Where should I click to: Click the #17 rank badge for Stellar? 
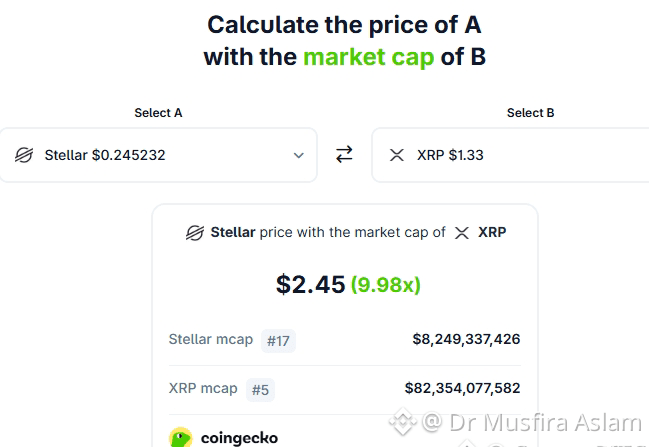click(x=278, y=341)
